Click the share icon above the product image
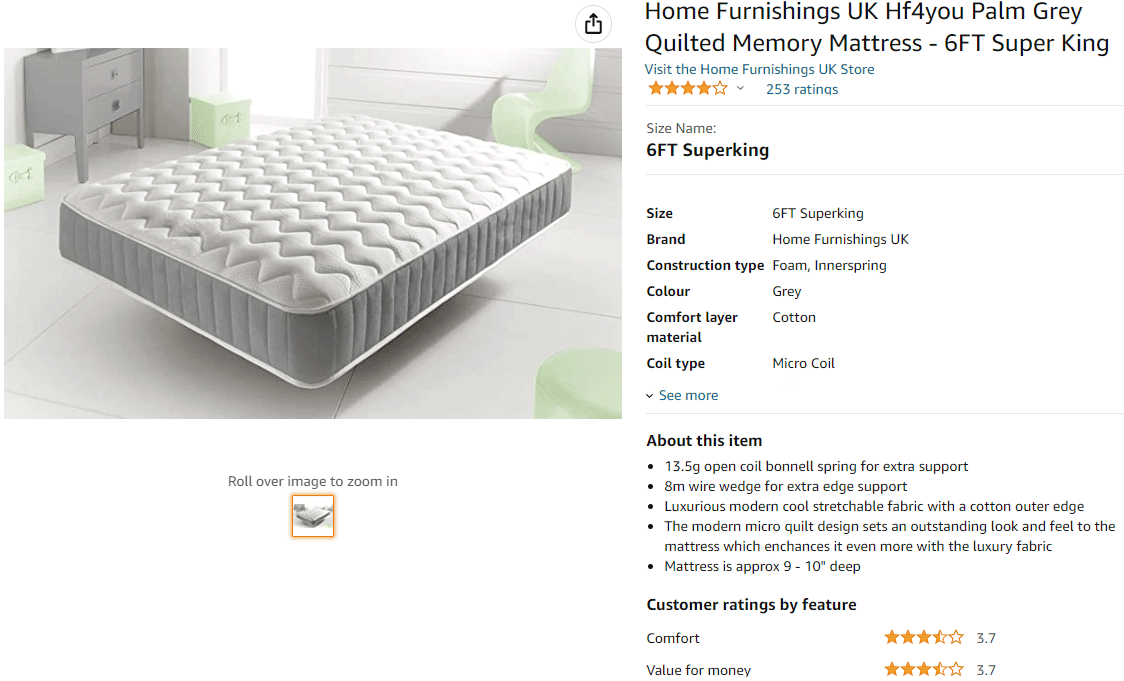The height and width of the screenshot is (681, 1124). click(593, 24)
